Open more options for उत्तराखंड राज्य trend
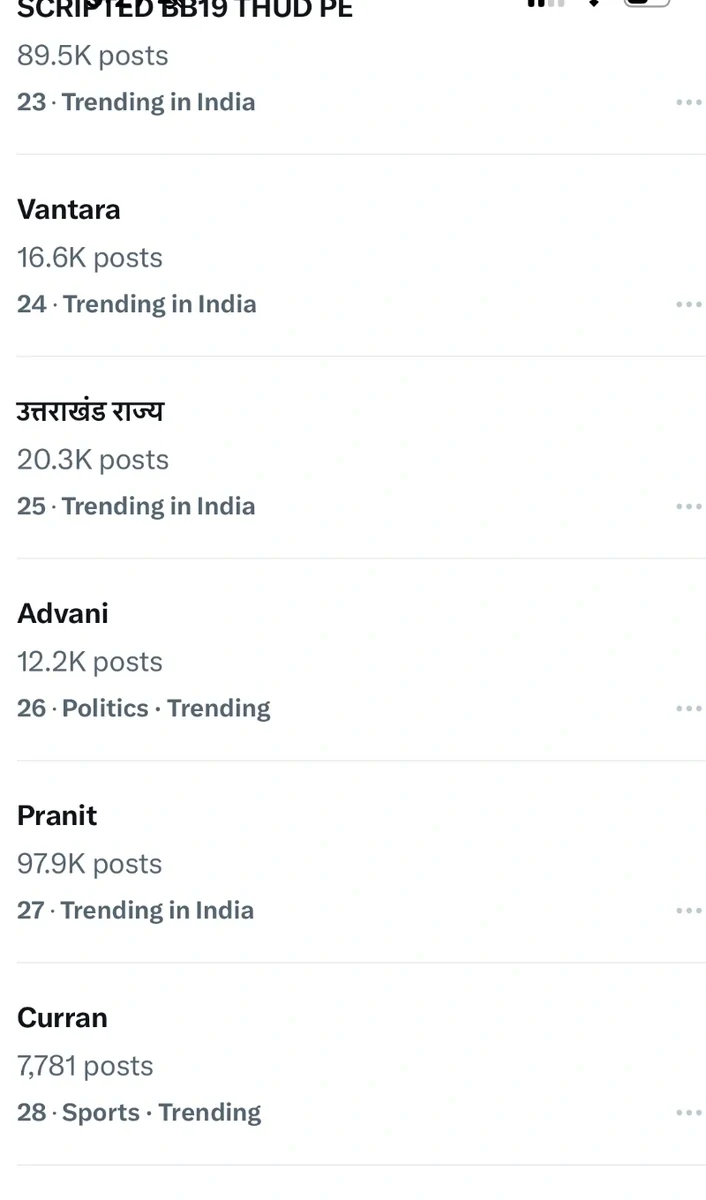The height and width of the screenshot is (1200, 706). 688,506
